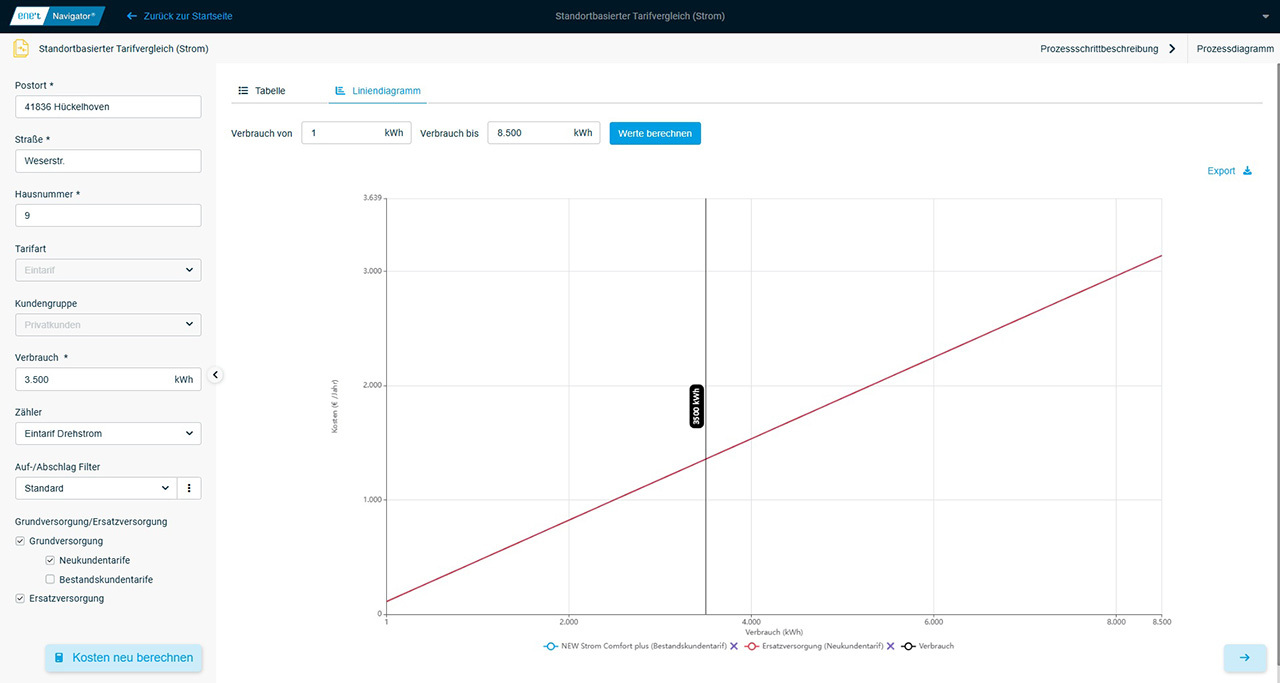Remove NEW Strom Comfort plus from the legend
This screenshot has width=1280, height=683.
(734, 646)
